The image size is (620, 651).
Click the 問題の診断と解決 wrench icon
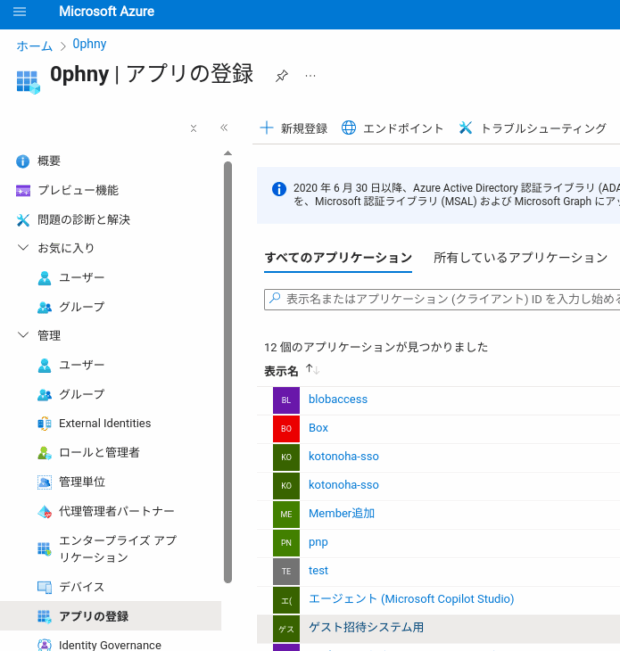pos(23,220)
